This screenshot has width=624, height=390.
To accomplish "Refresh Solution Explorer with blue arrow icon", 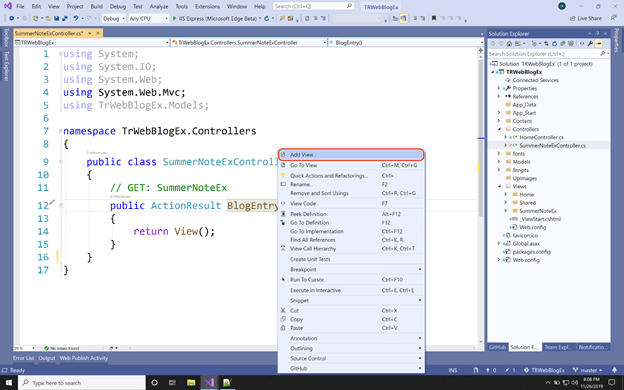I will coord(554,43).
